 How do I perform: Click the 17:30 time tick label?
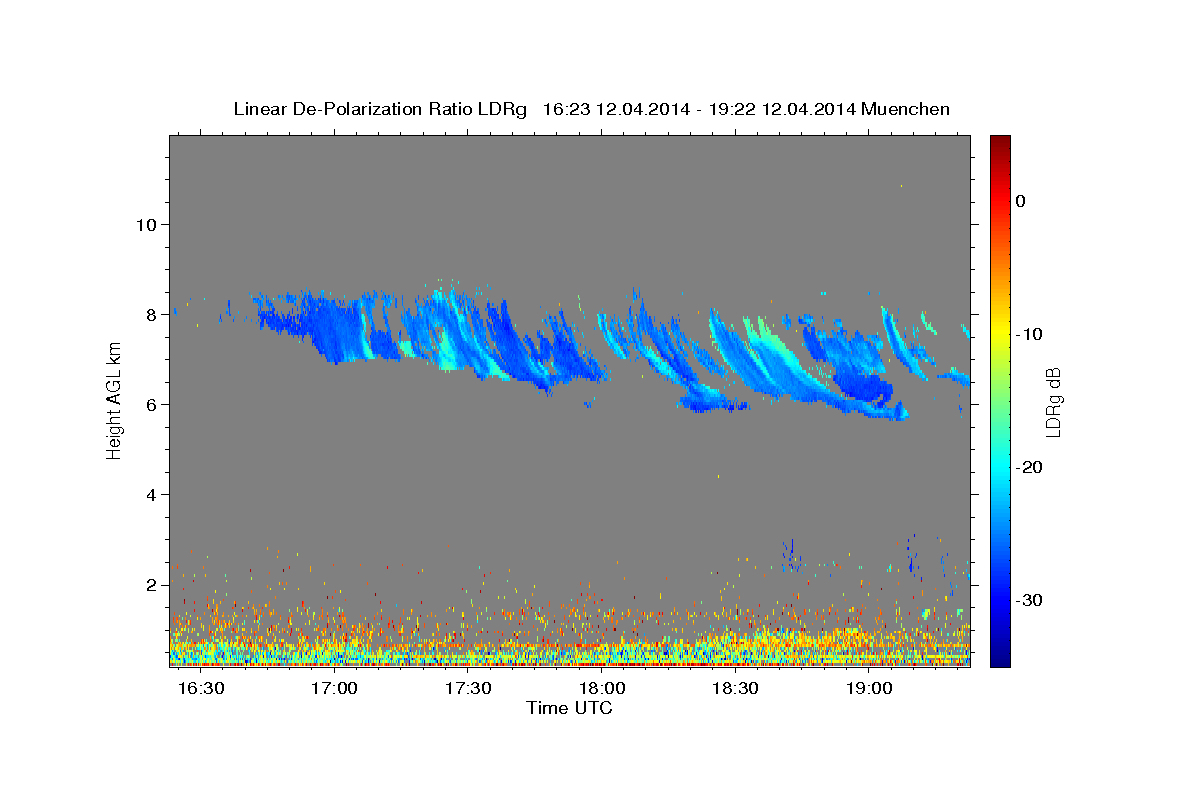(468, 690)
